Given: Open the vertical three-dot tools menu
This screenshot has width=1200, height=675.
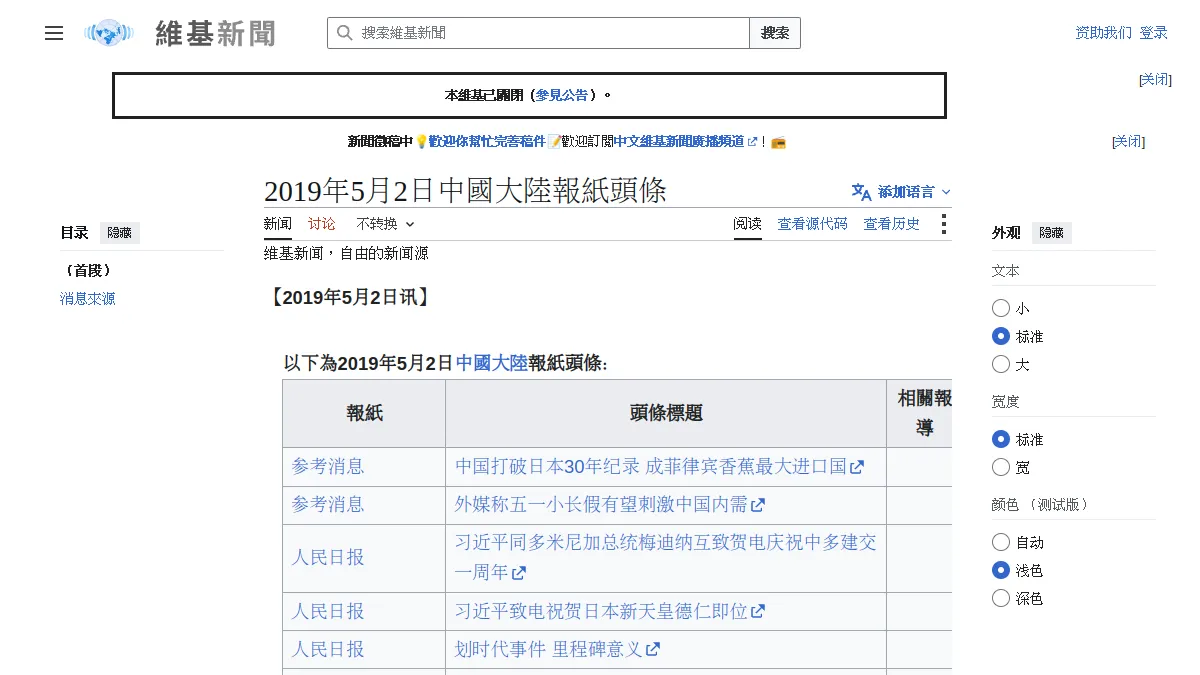Looking at the screenshot, I should [x=943, y=224].
